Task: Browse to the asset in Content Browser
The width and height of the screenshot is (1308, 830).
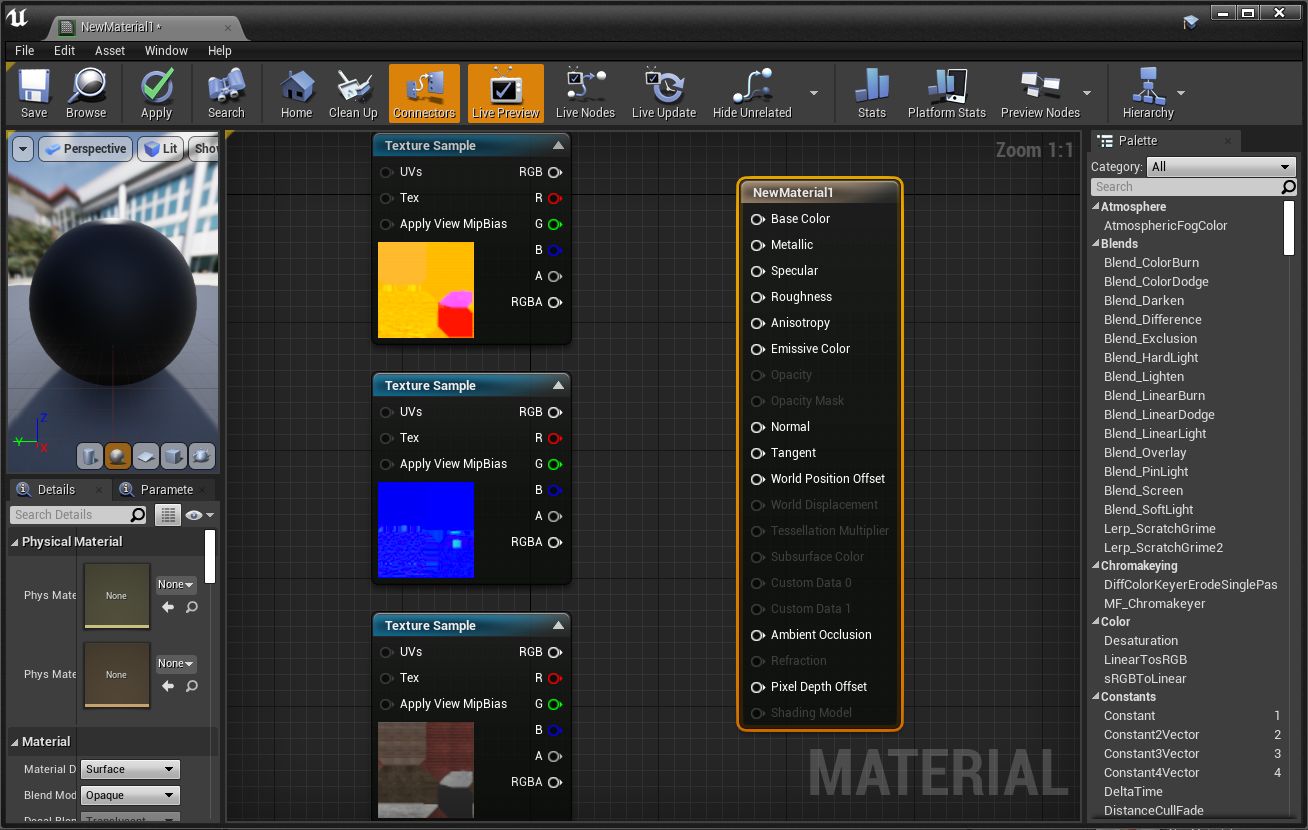Action: pyautogui.click(x=86, y=93)
